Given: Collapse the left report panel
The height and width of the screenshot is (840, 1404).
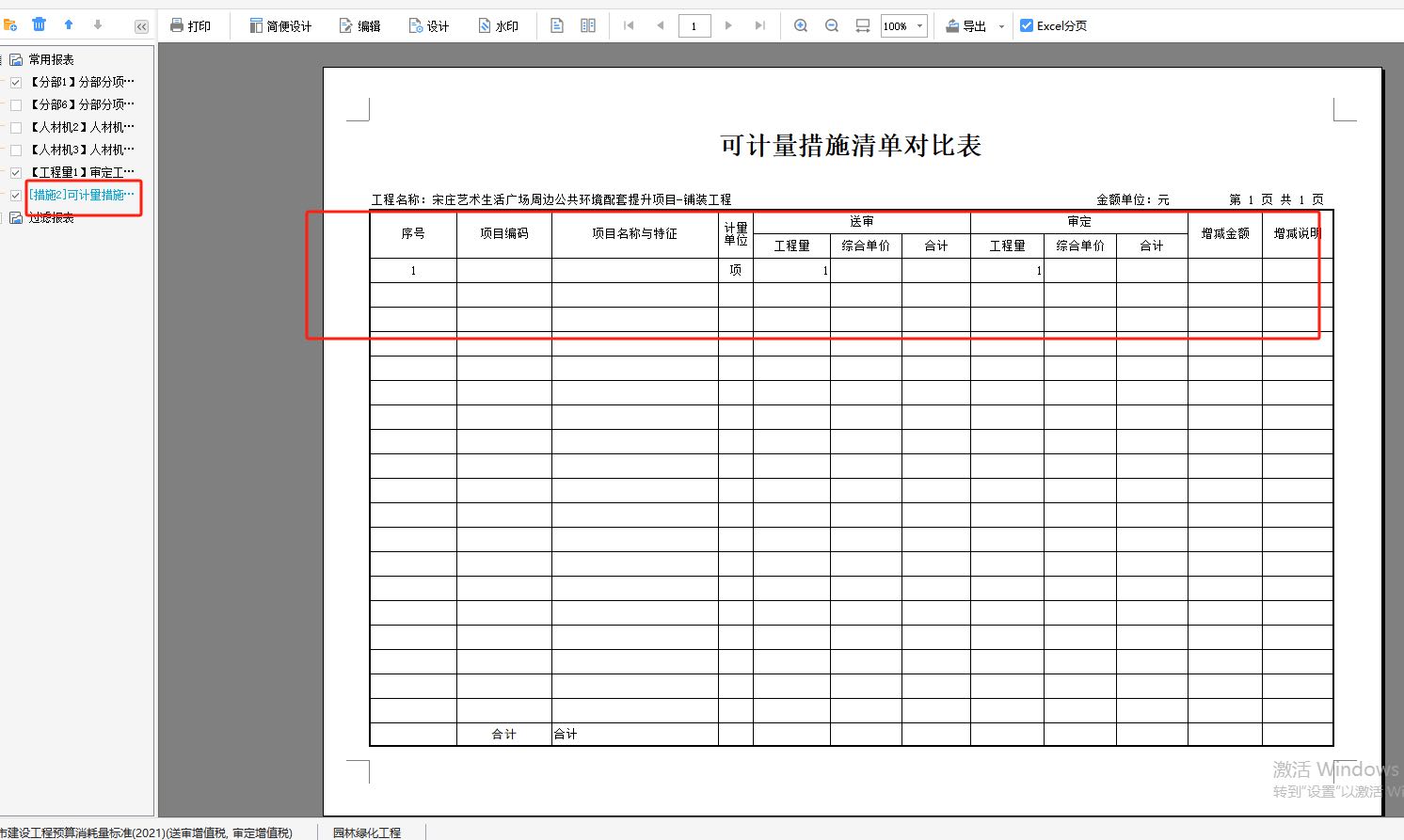Looking at the screenshot, I should coord(141,26).
